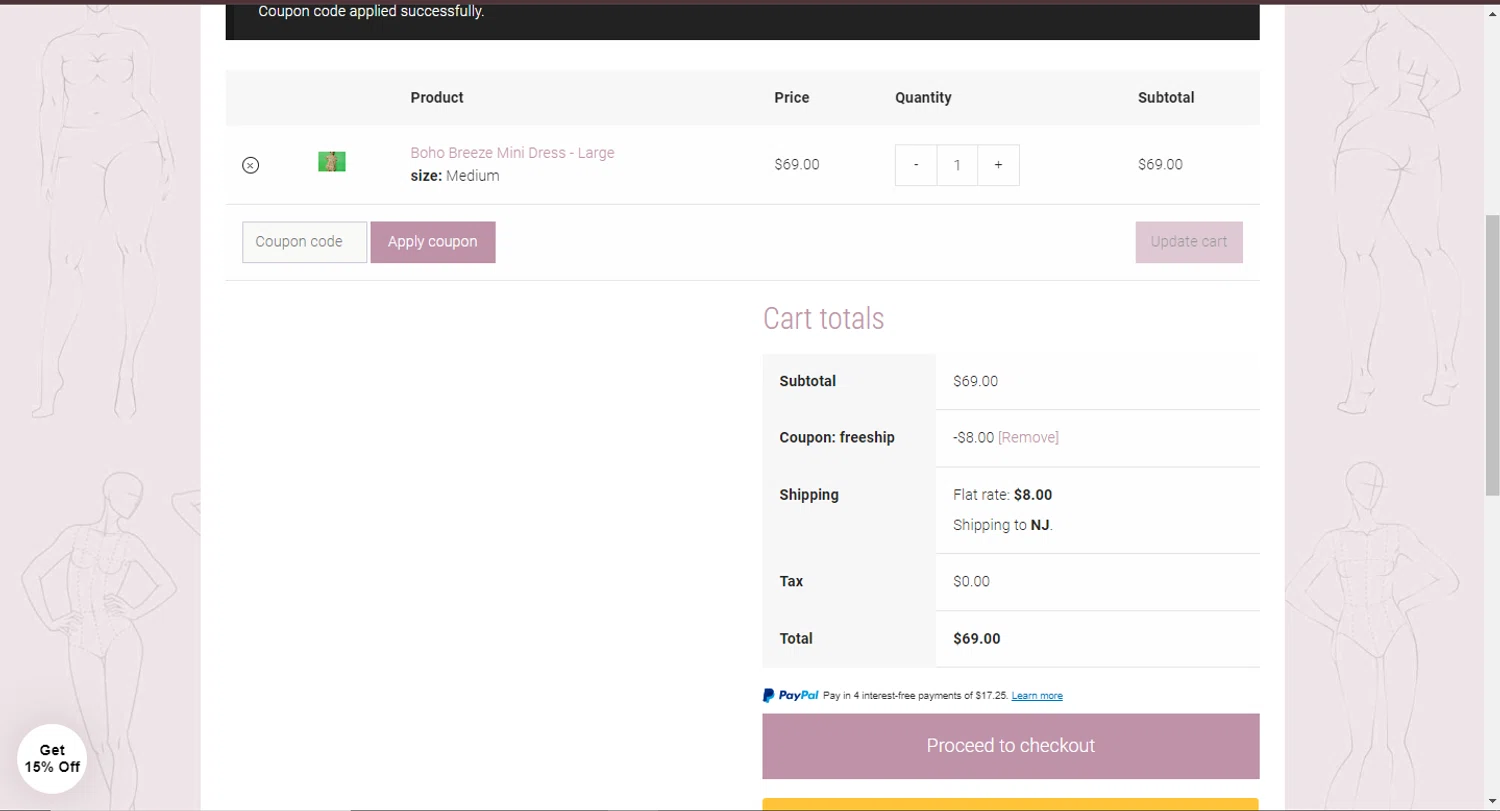
Task: Click the Cart totals heading
Action: 823,319
